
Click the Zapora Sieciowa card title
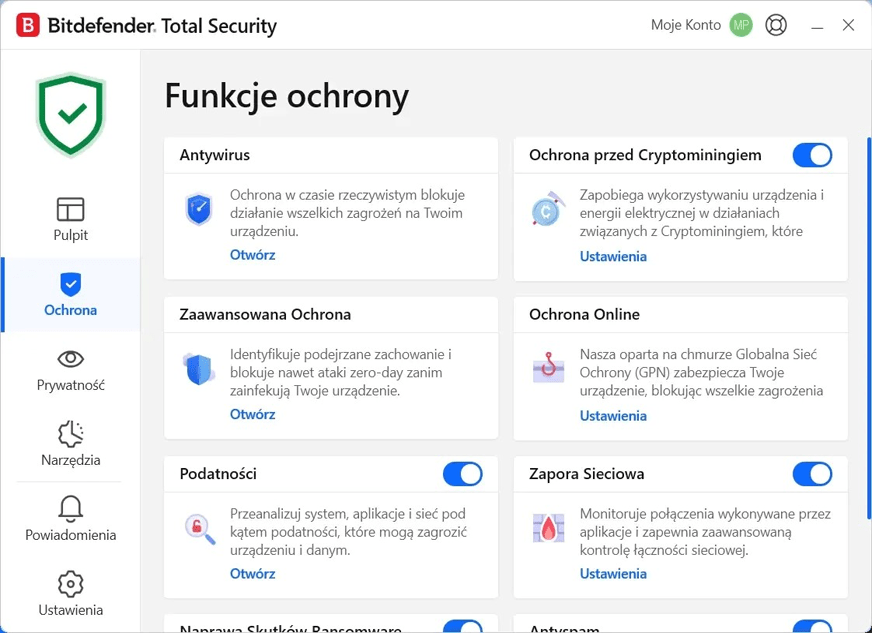(x=587, y=474)
